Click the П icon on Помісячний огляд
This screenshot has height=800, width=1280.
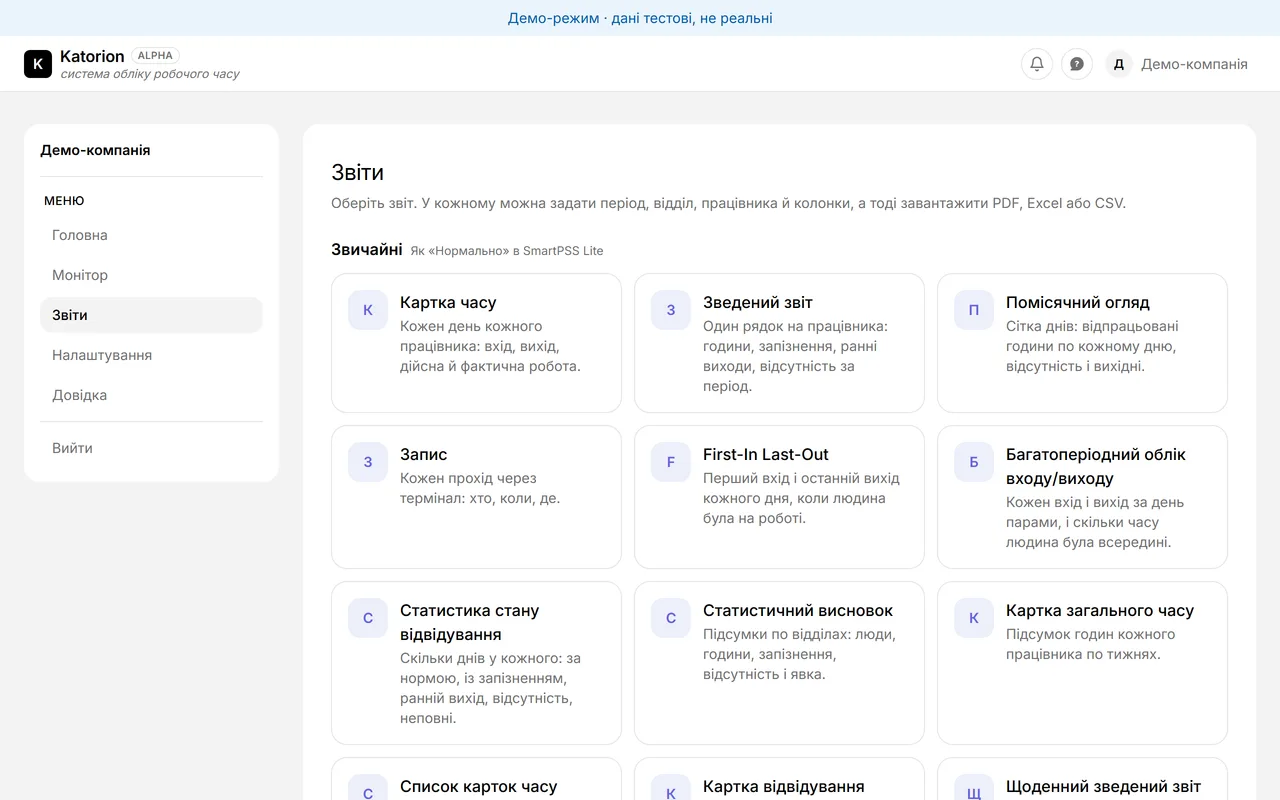click(x=974, y=310)
